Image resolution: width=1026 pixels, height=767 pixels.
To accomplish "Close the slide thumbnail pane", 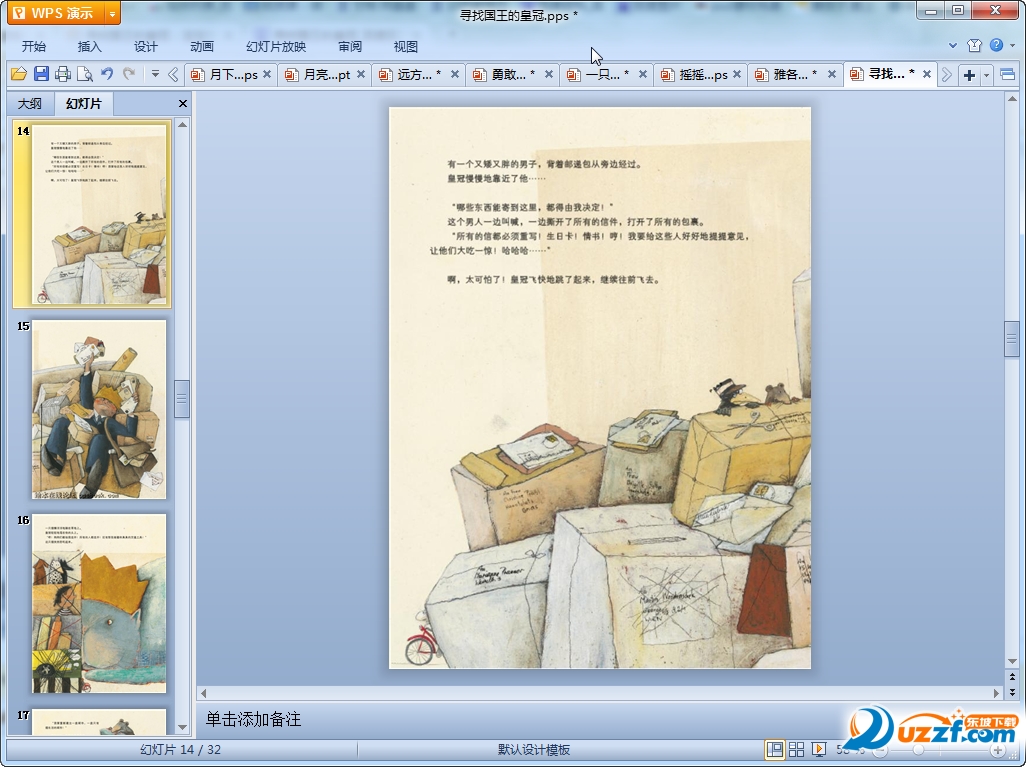I will click(183, 103).
